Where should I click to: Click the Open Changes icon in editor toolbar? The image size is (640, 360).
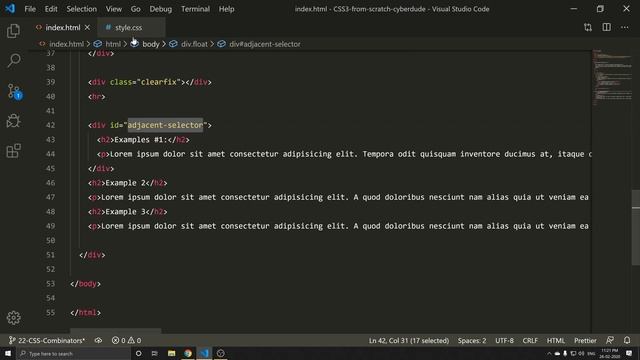[x=587, y=27]
